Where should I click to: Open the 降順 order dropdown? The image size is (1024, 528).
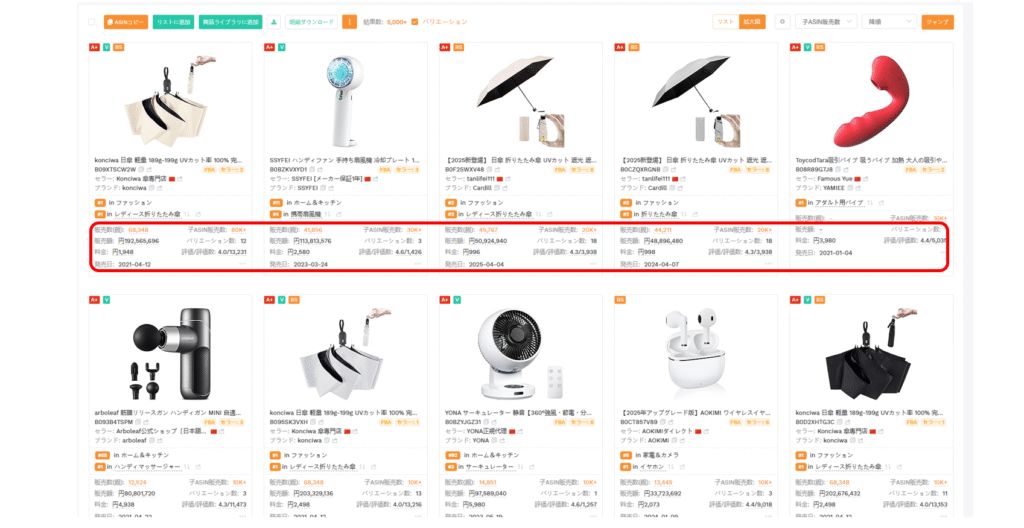pos(889,22)
